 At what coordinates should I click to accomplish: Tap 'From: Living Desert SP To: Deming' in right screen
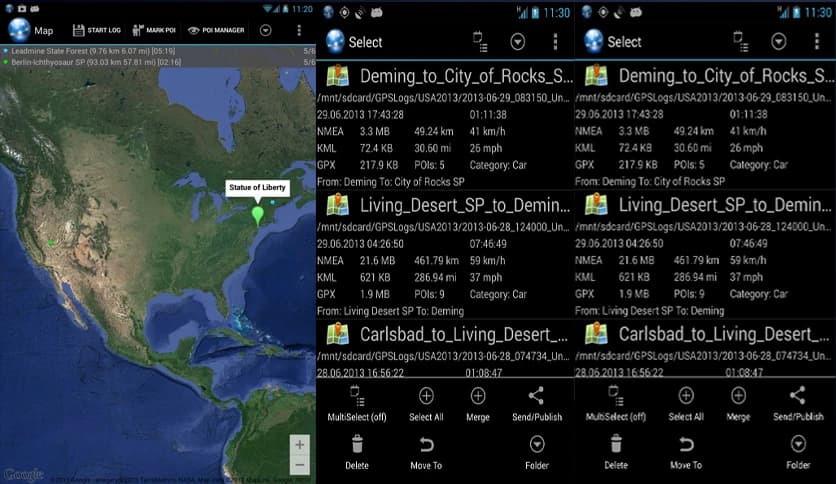point(649,311)
